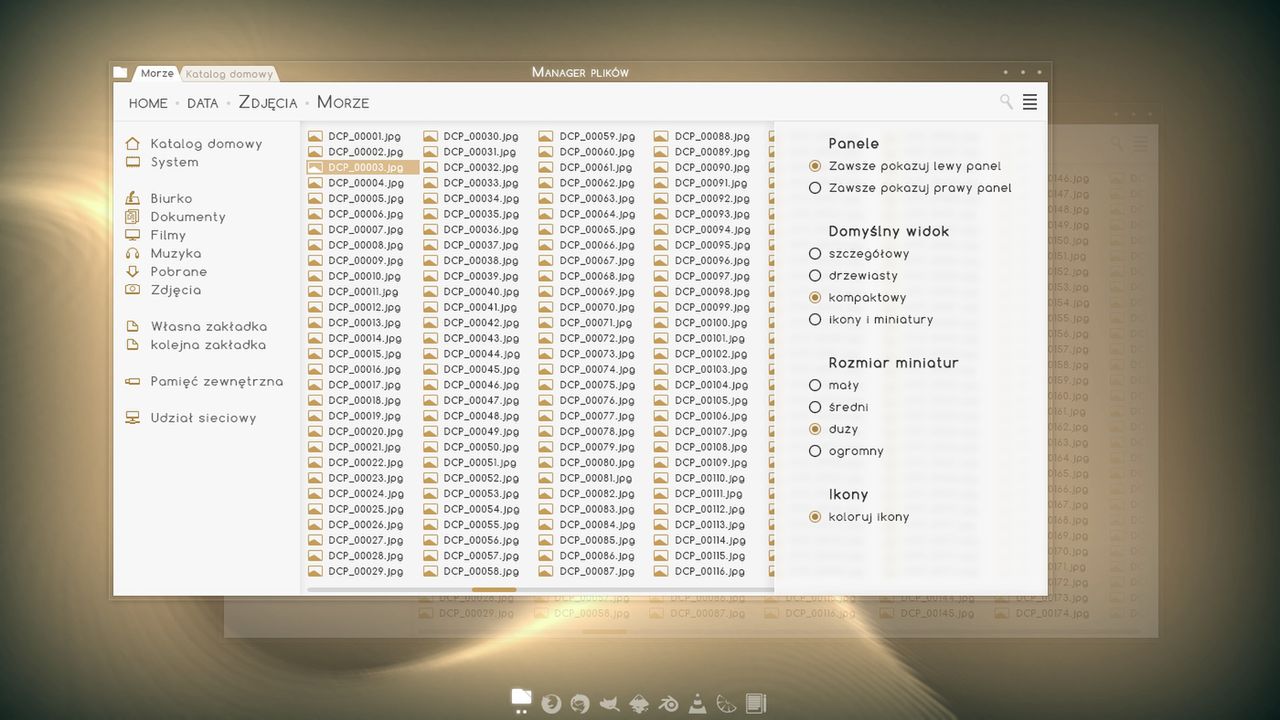Set thumbnail size to ogromny
1280x720 pixels.
846,452
